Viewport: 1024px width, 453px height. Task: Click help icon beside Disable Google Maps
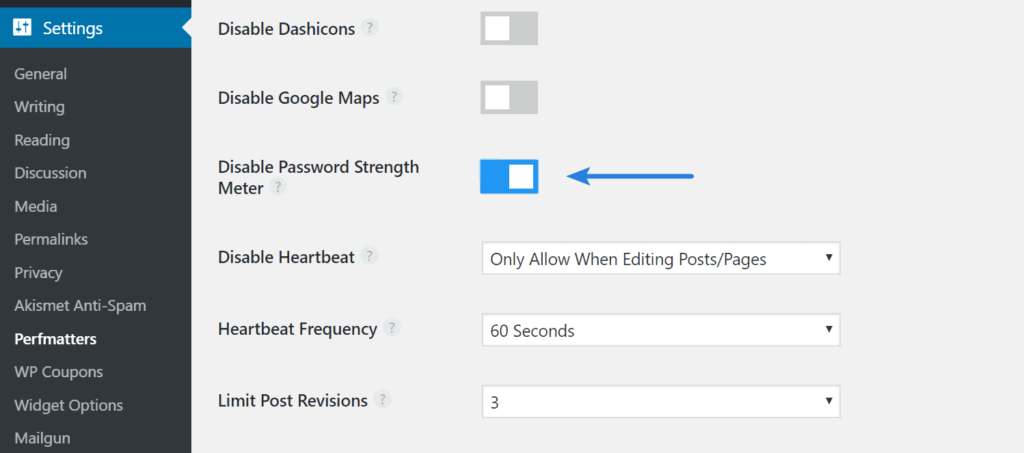point(394,97)
